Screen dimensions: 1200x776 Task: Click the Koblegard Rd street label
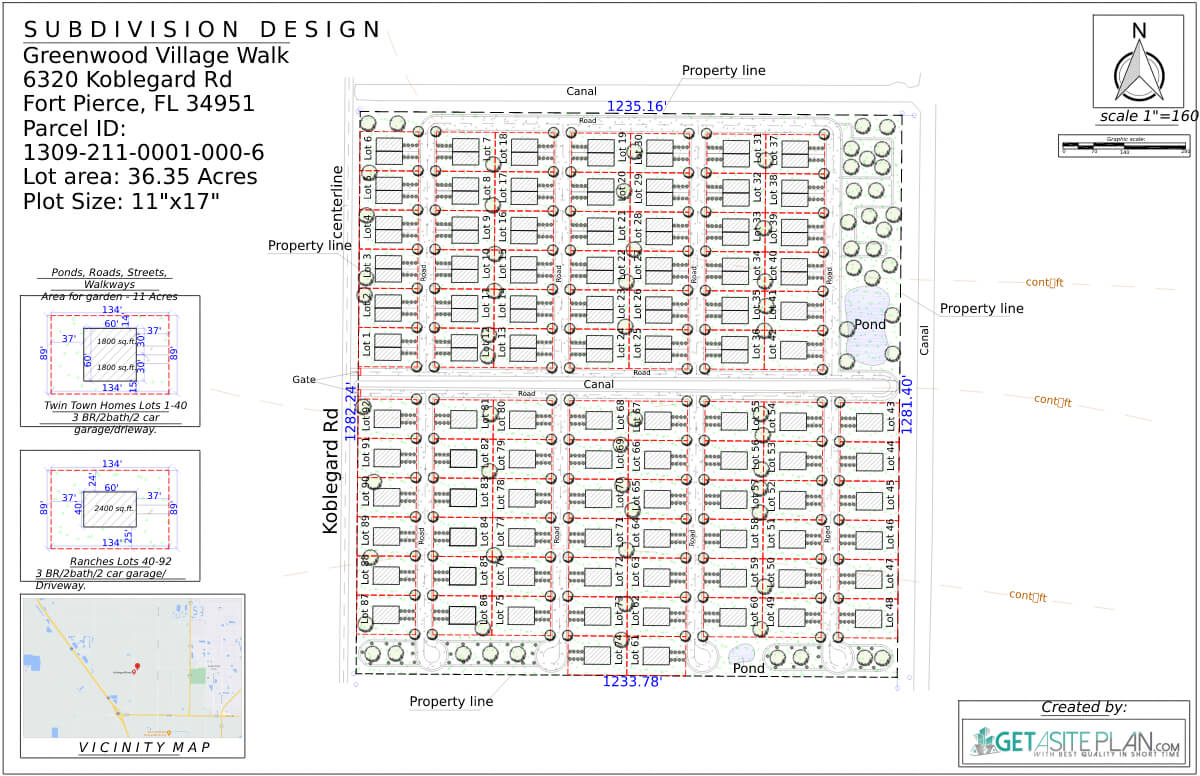pyautogui.click(x=329, y=470)
